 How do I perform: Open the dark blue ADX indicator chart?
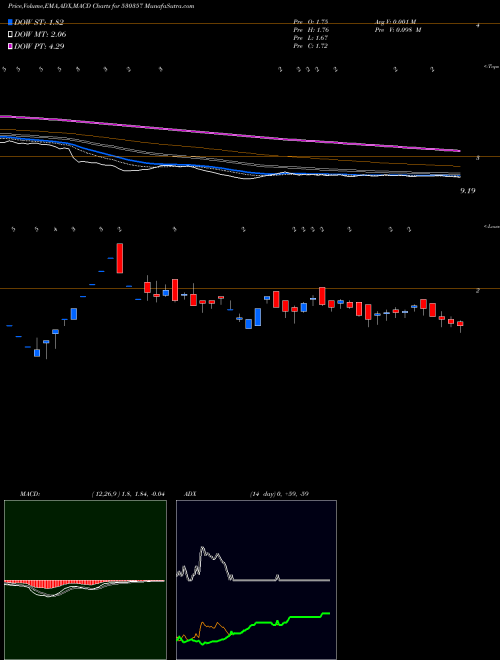click(256, 580)
